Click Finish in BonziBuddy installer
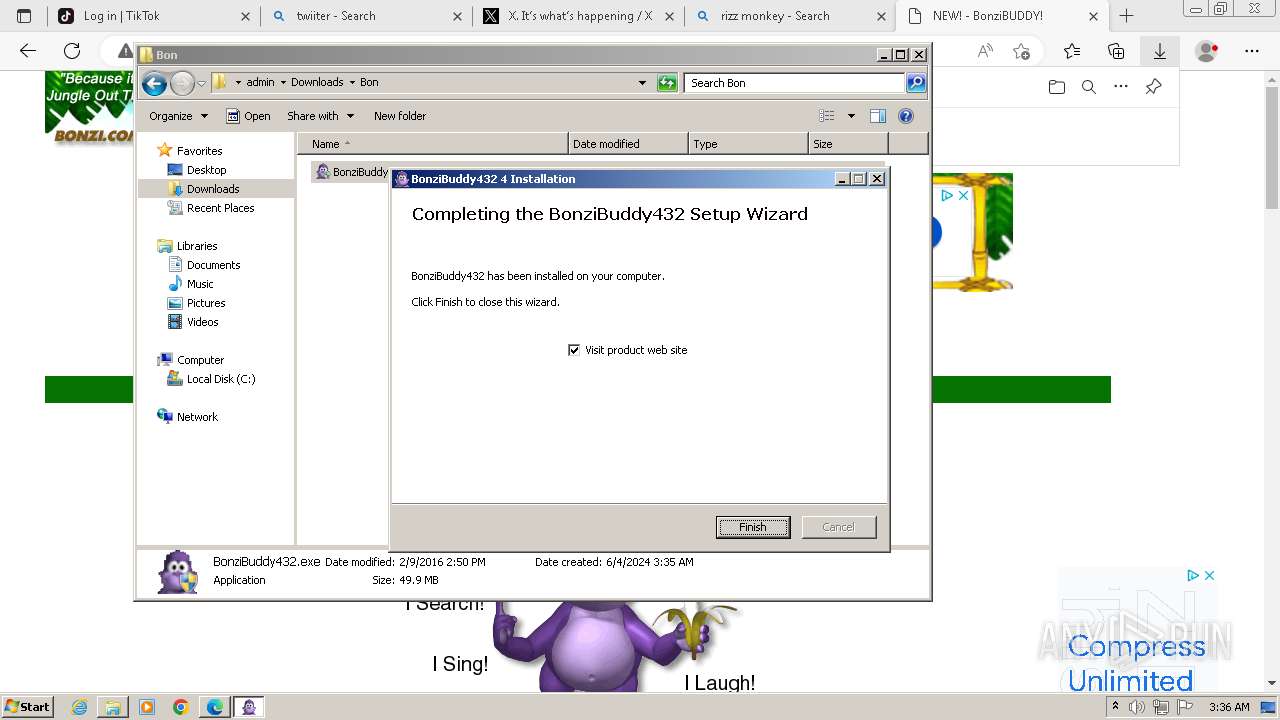Viewport: 1280px width, 720px height. [753, 527]
